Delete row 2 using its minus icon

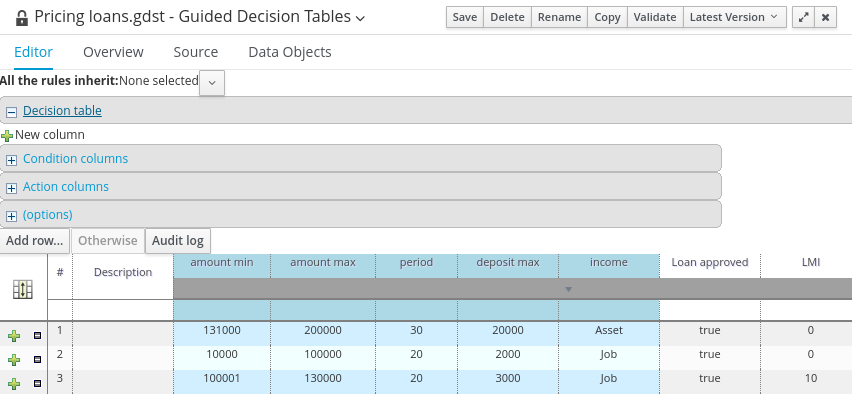coord(37,359)
